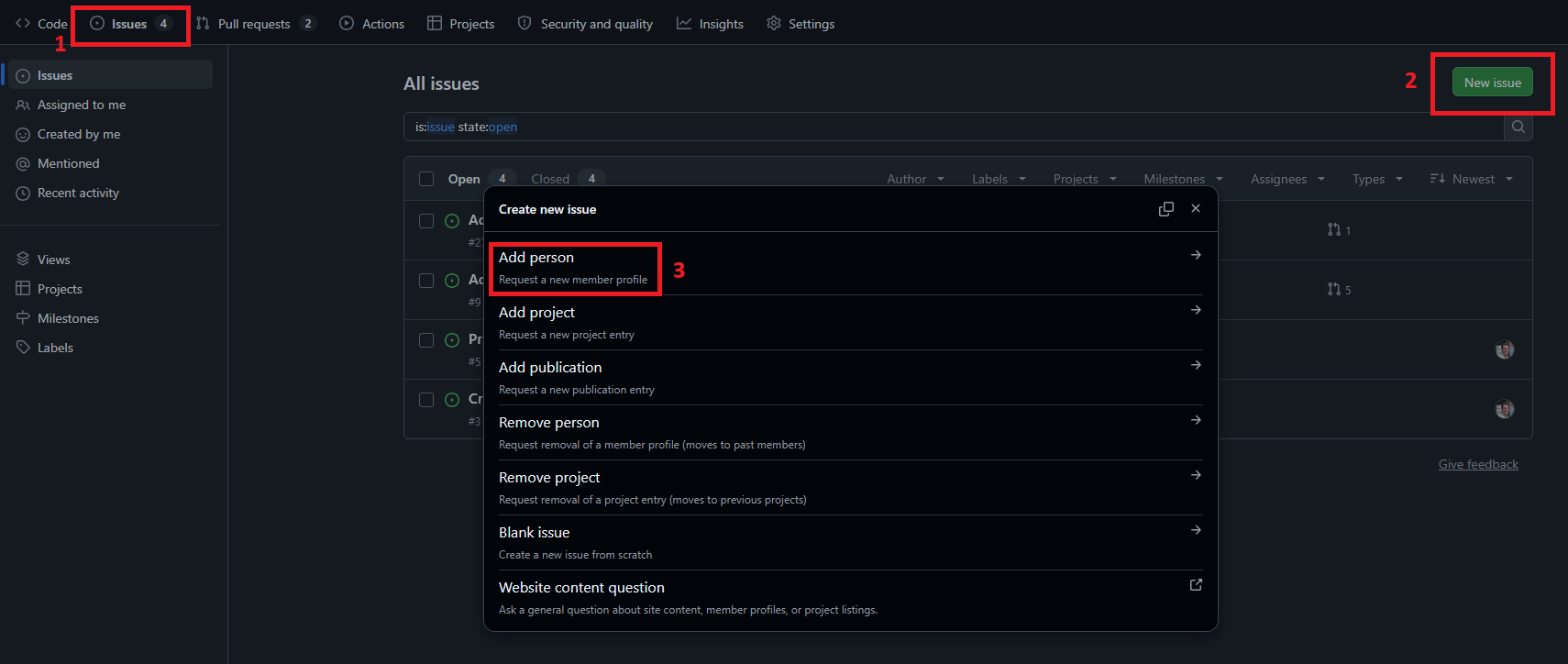Open Website content question external link

(850, 598)
